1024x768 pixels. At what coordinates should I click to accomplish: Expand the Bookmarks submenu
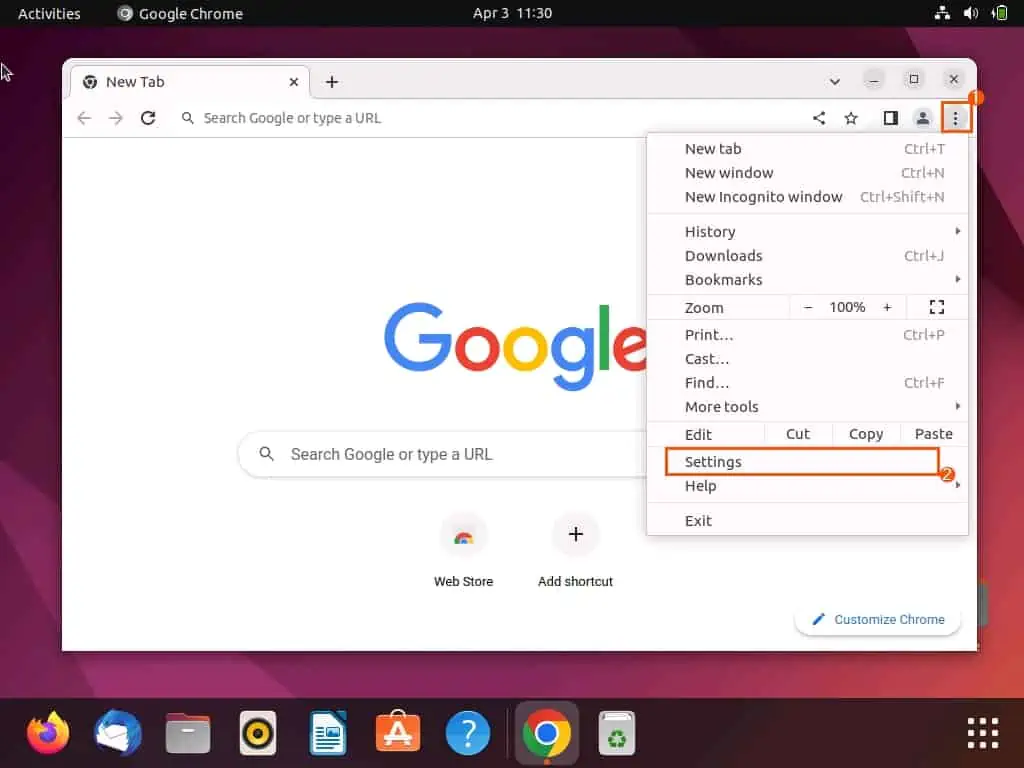pyautogui.click(x=724, y=280)
